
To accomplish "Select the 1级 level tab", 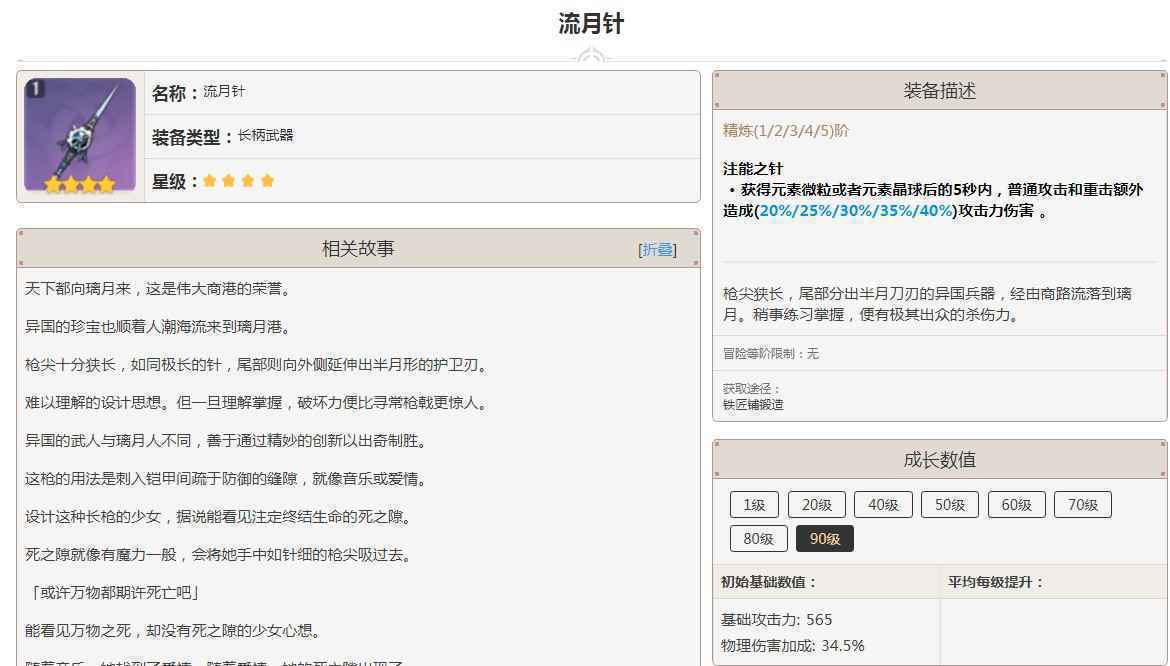I will coord(754,505).
